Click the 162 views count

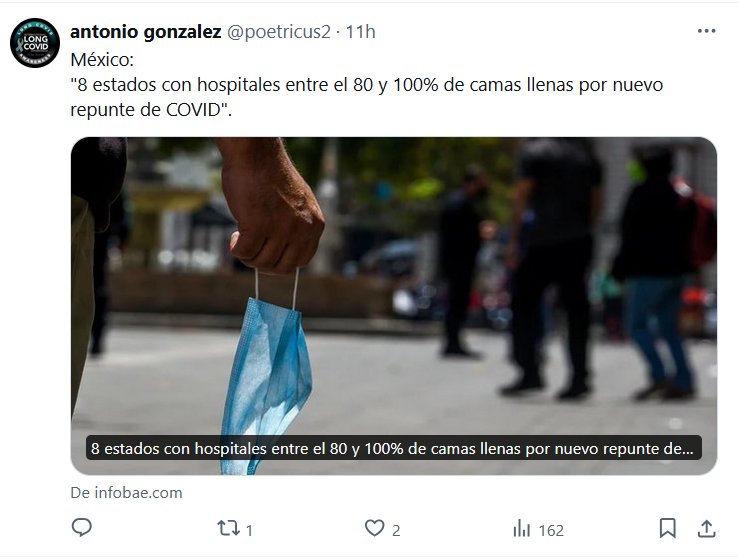[551, 530]
